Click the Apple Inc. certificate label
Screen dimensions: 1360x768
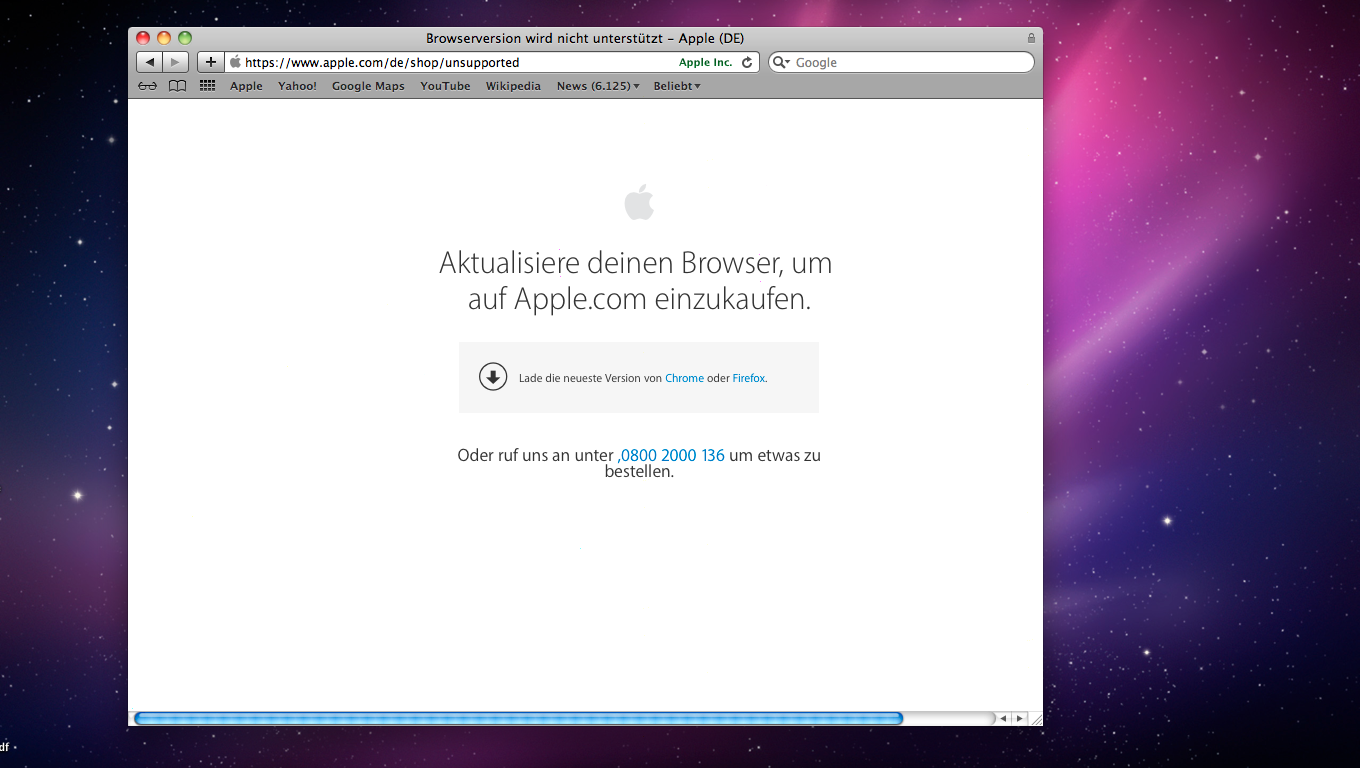pyautogui.click(x=706, y=62)
